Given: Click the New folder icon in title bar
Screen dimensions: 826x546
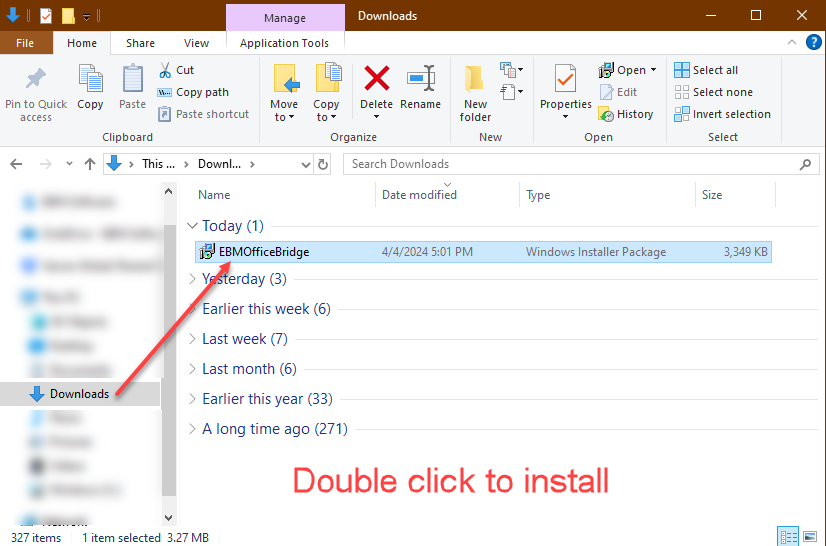Looking at the screenshot, I should pyautogui.click(x=68, y=16).
